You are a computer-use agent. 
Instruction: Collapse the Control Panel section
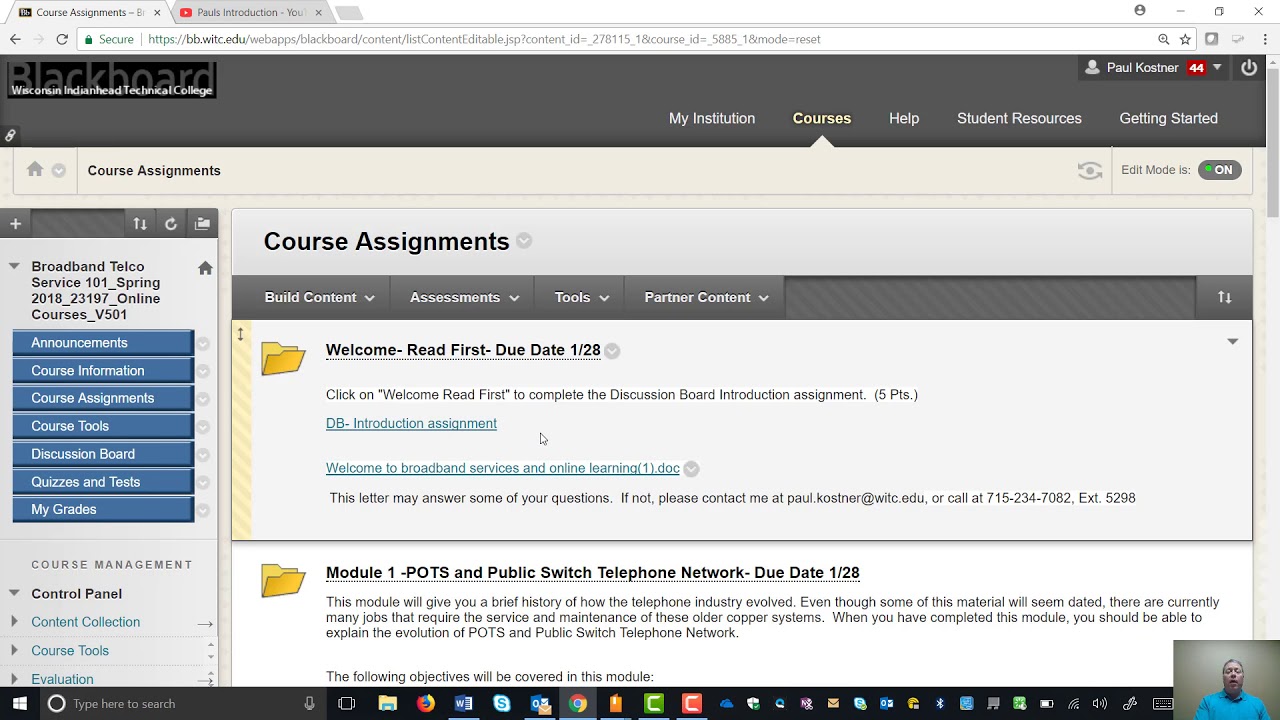tap(14, 593)
